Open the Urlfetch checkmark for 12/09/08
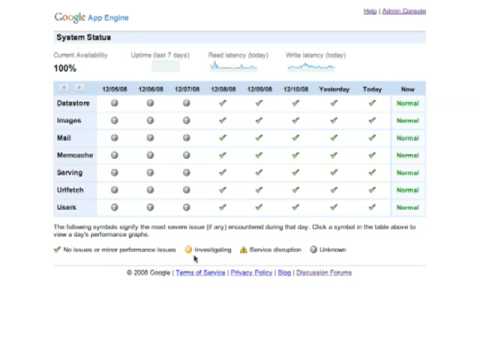 (259, 190)
